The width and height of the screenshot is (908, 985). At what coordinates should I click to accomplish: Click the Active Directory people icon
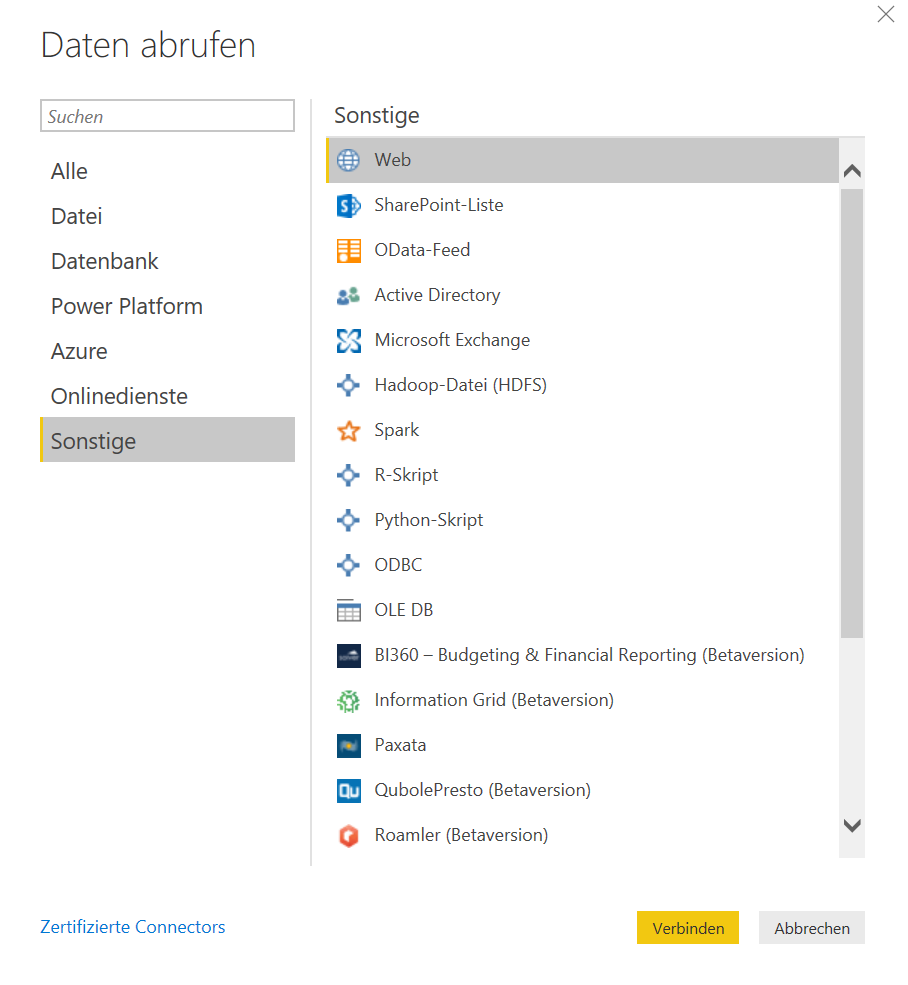coord(348,295)
